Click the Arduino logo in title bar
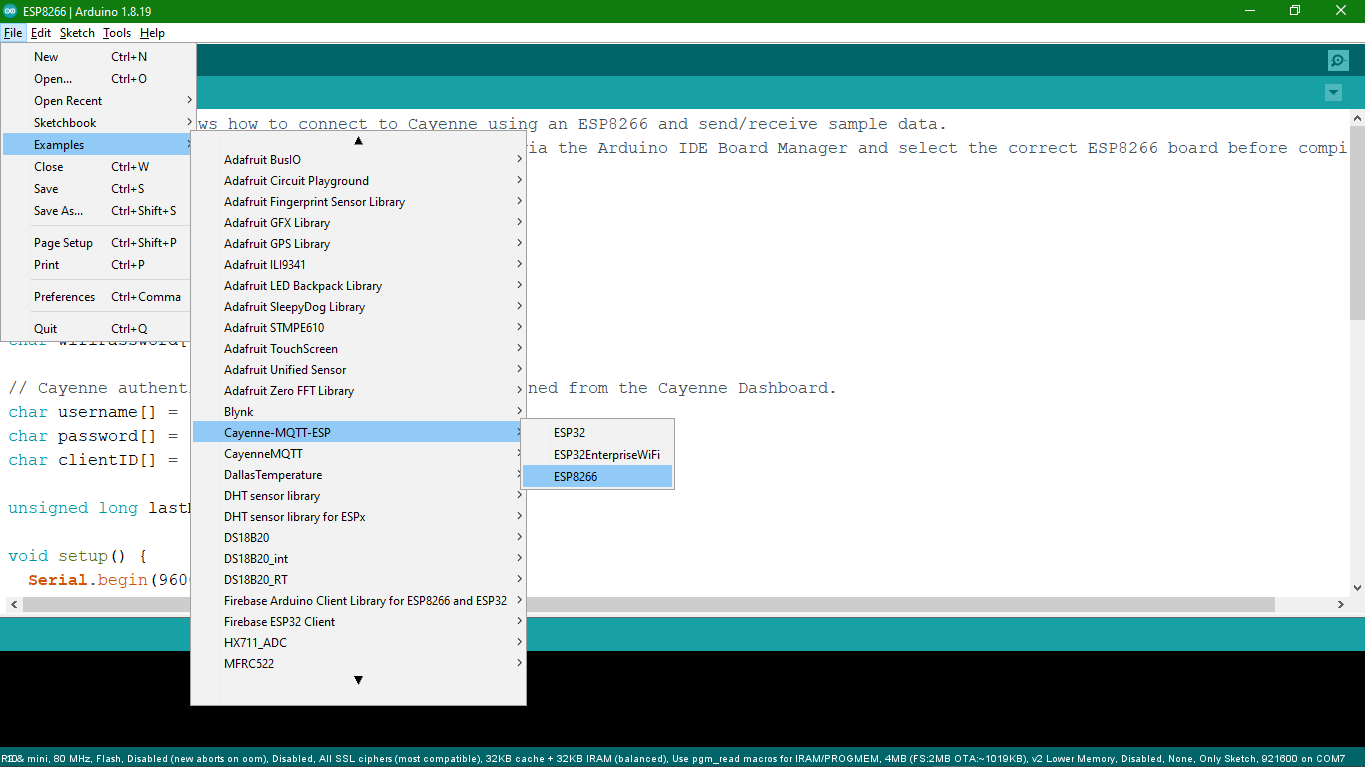Screen dimensions: 1365x767 point(10,11)
